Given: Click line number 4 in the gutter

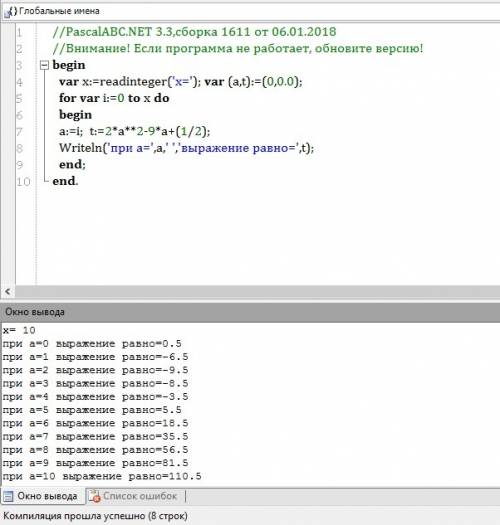Looking at the screenshot, I should 19,82.
